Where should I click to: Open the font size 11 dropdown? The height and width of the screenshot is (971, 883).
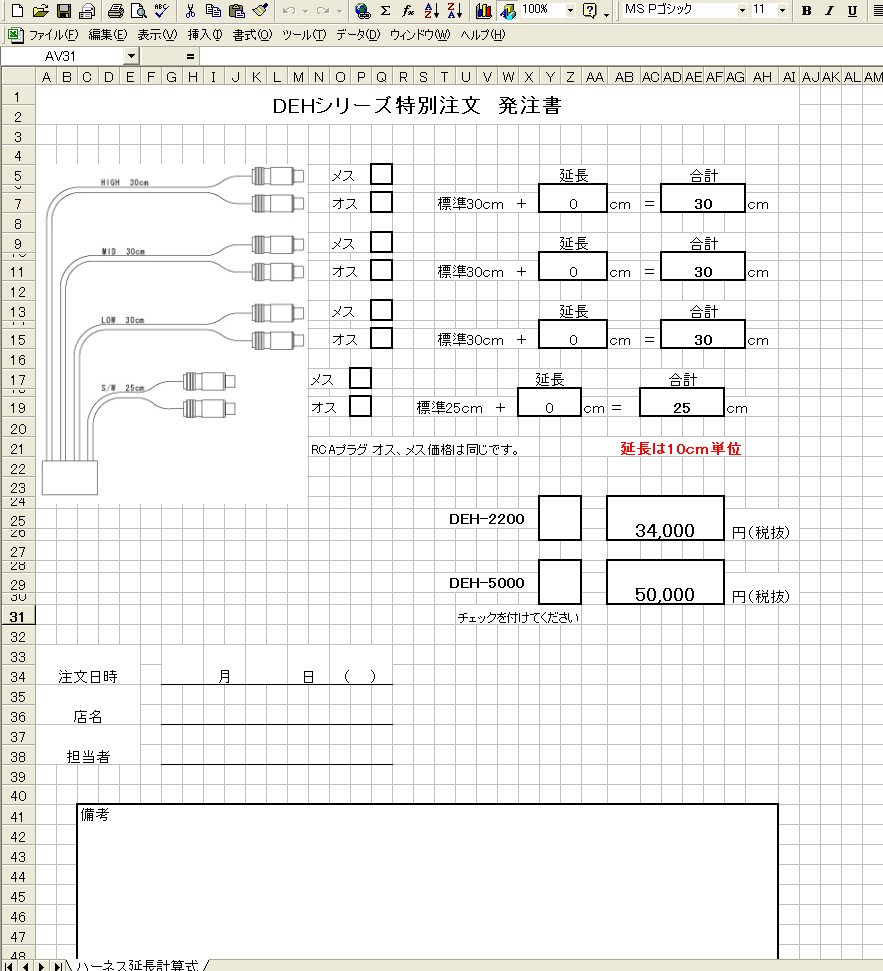click(782, 10)
